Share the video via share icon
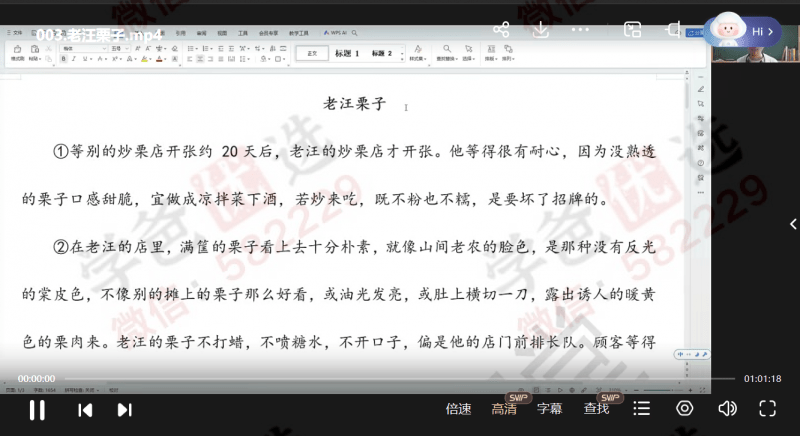 (x=501, y=30)
